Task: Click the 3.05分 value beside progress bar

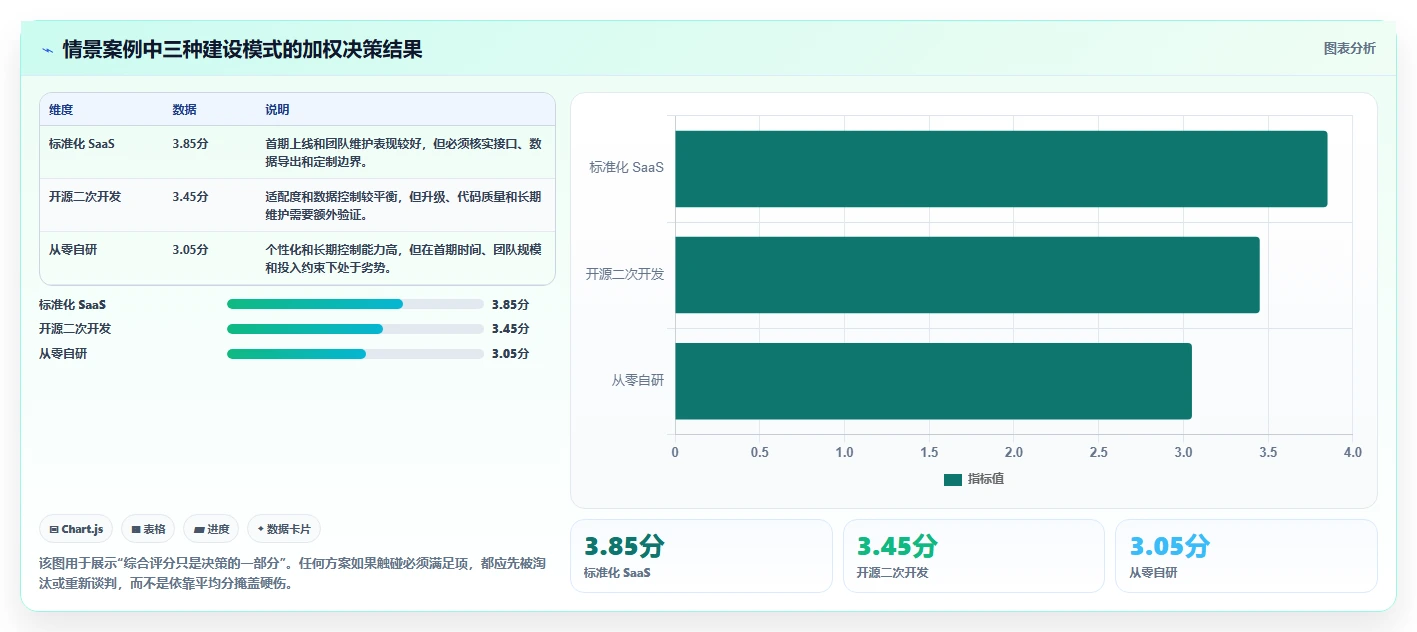Action: tap(510, 354)
